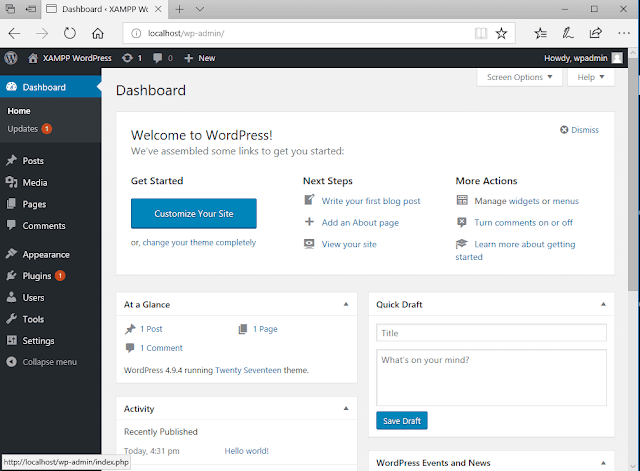Focus the Quick Draft Title field

491,333
